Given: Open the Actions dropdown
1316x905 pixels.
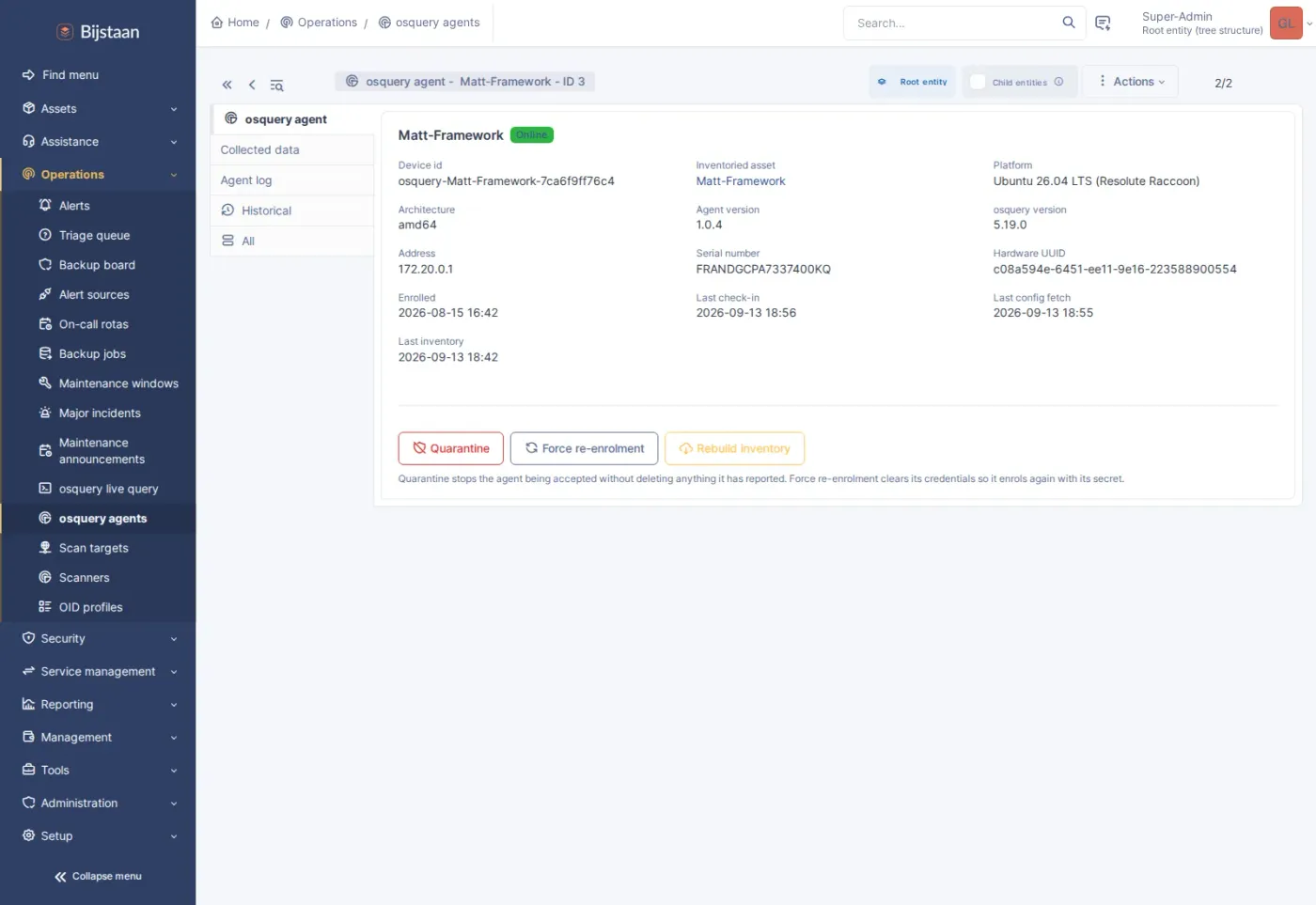Looking at the screenshot, I should 1130,82.
